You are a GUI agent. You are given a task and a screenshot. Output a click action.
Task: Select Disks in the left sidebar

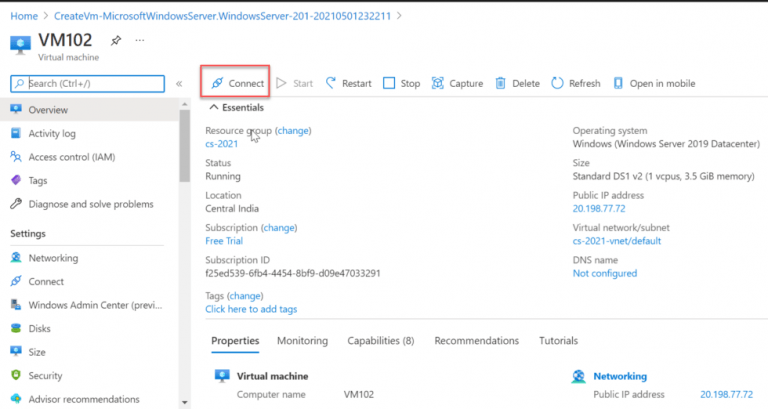[x=41, y=328]
